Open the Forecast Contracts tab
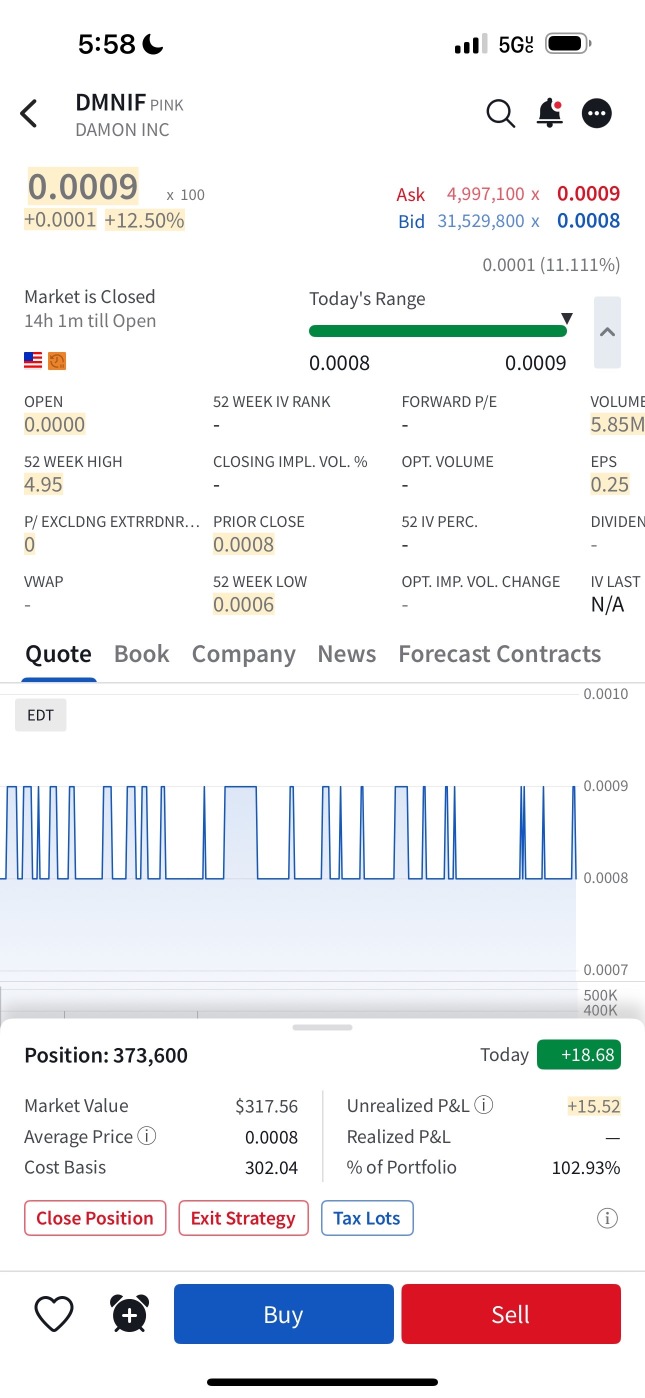645x1398 pixels. 500,654
